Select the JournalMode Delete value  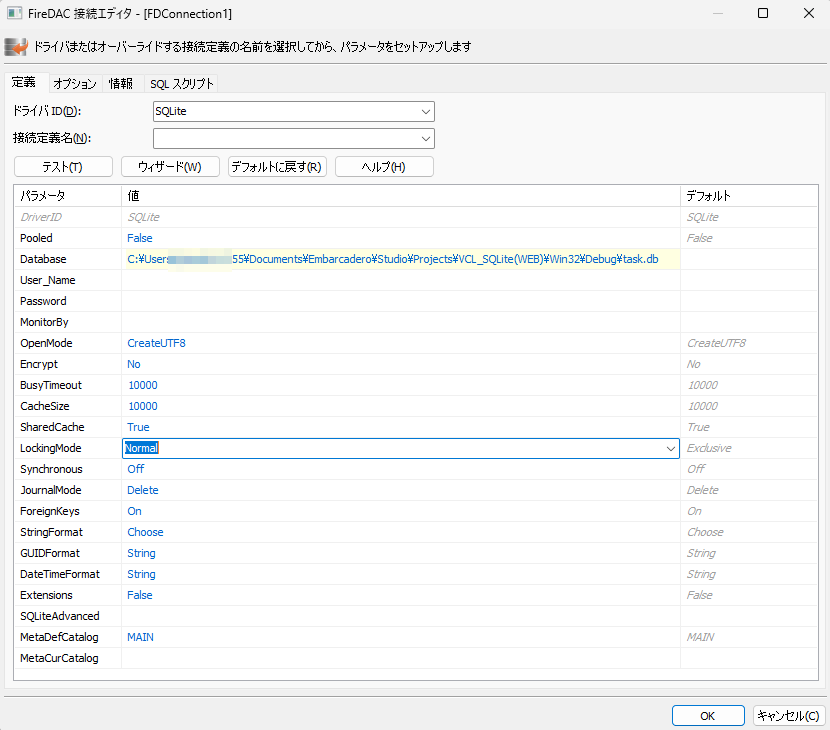pos(142,490)
